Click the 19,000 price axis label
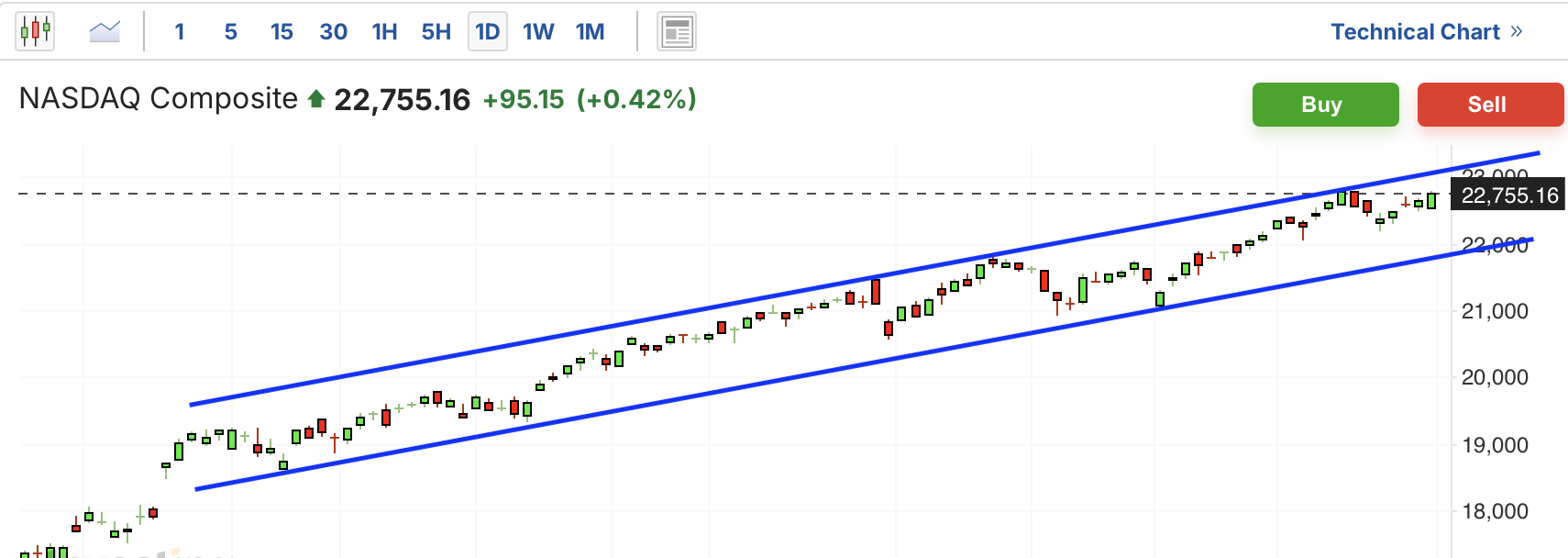The width and height of the screenshot is (1568, 558). point(1495,445)
